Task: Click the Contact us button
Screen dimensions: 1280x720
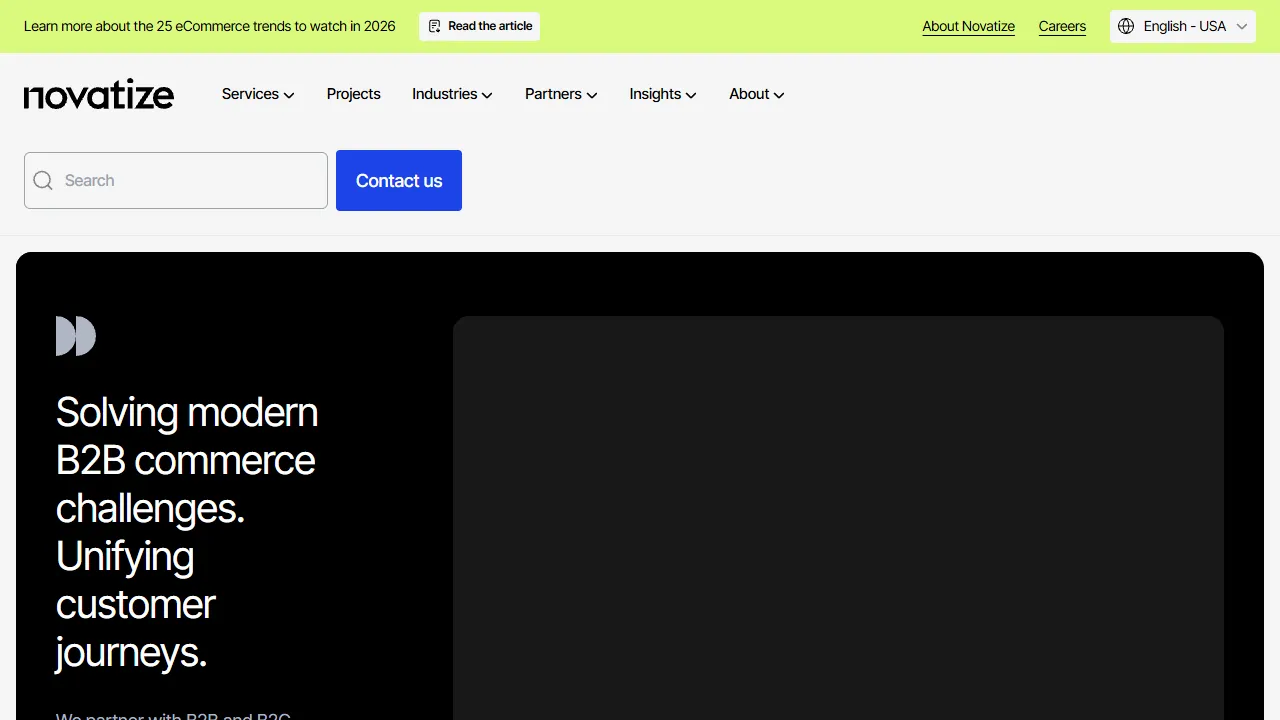Action: coord(399,180)
